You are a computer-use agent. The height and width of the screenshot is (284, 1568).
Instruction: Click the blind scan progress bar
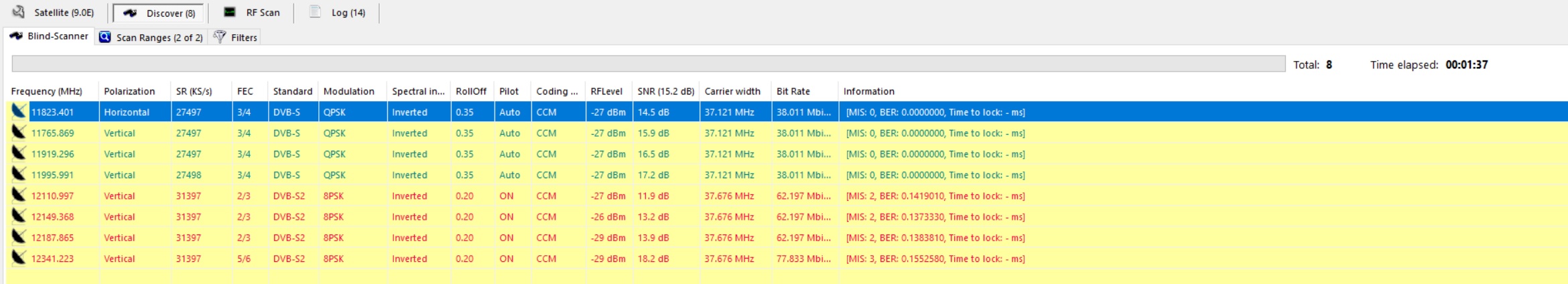coord(649,64)
